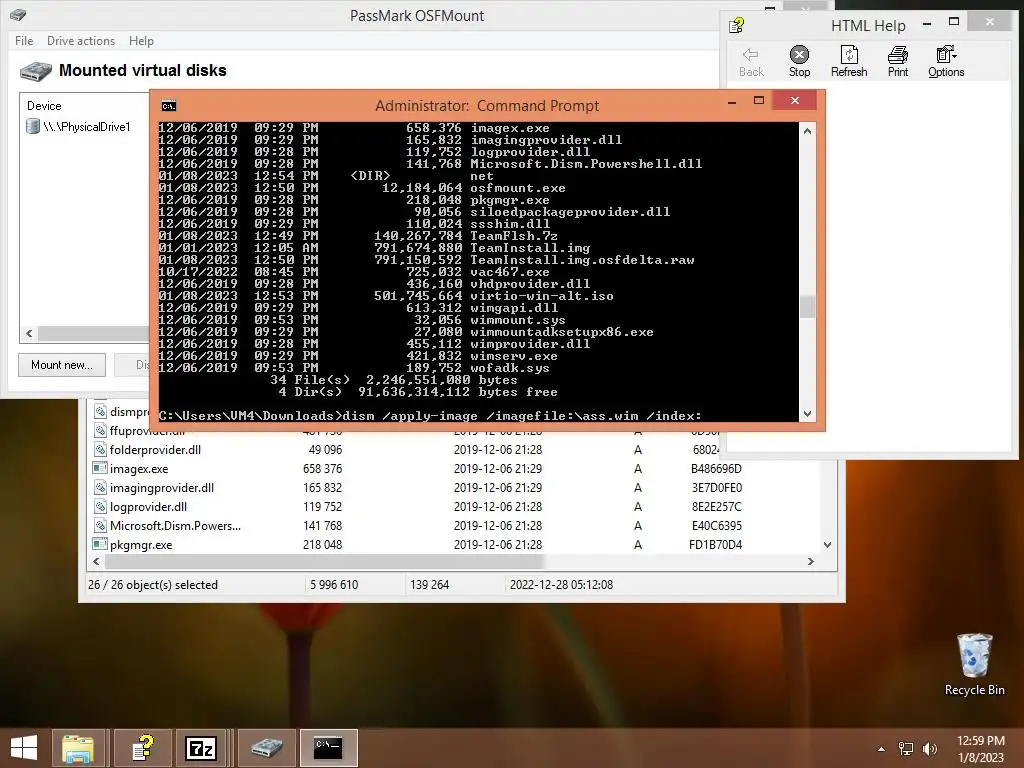
Task: Click the 7-Zip horizontal scrollbar left arrow
Action: tap(97, 561)
